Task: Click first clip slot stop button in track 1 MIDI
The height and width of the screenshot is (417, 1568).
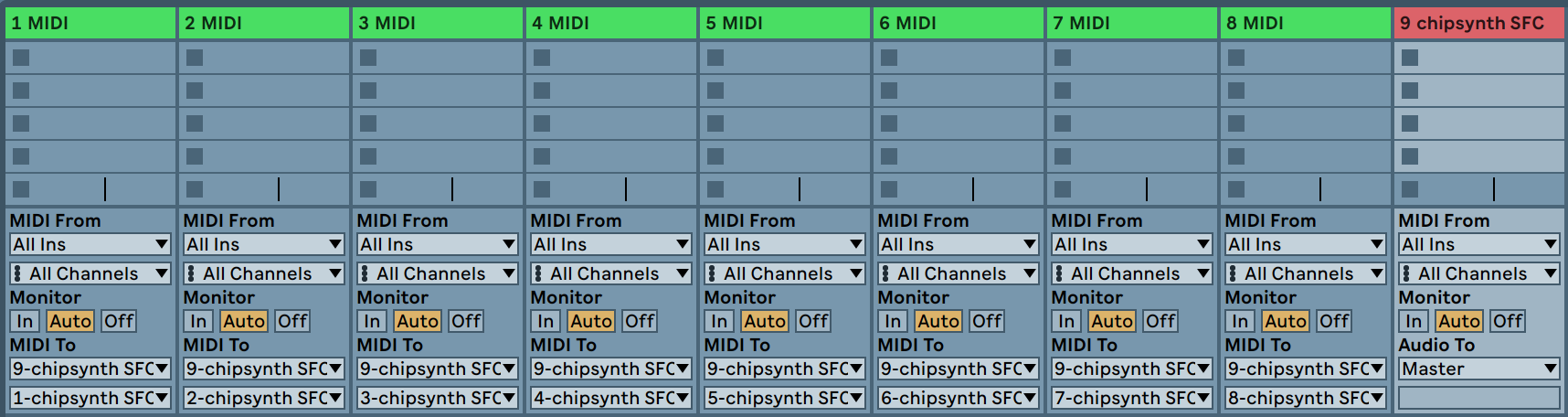Action: pos(21,58)
